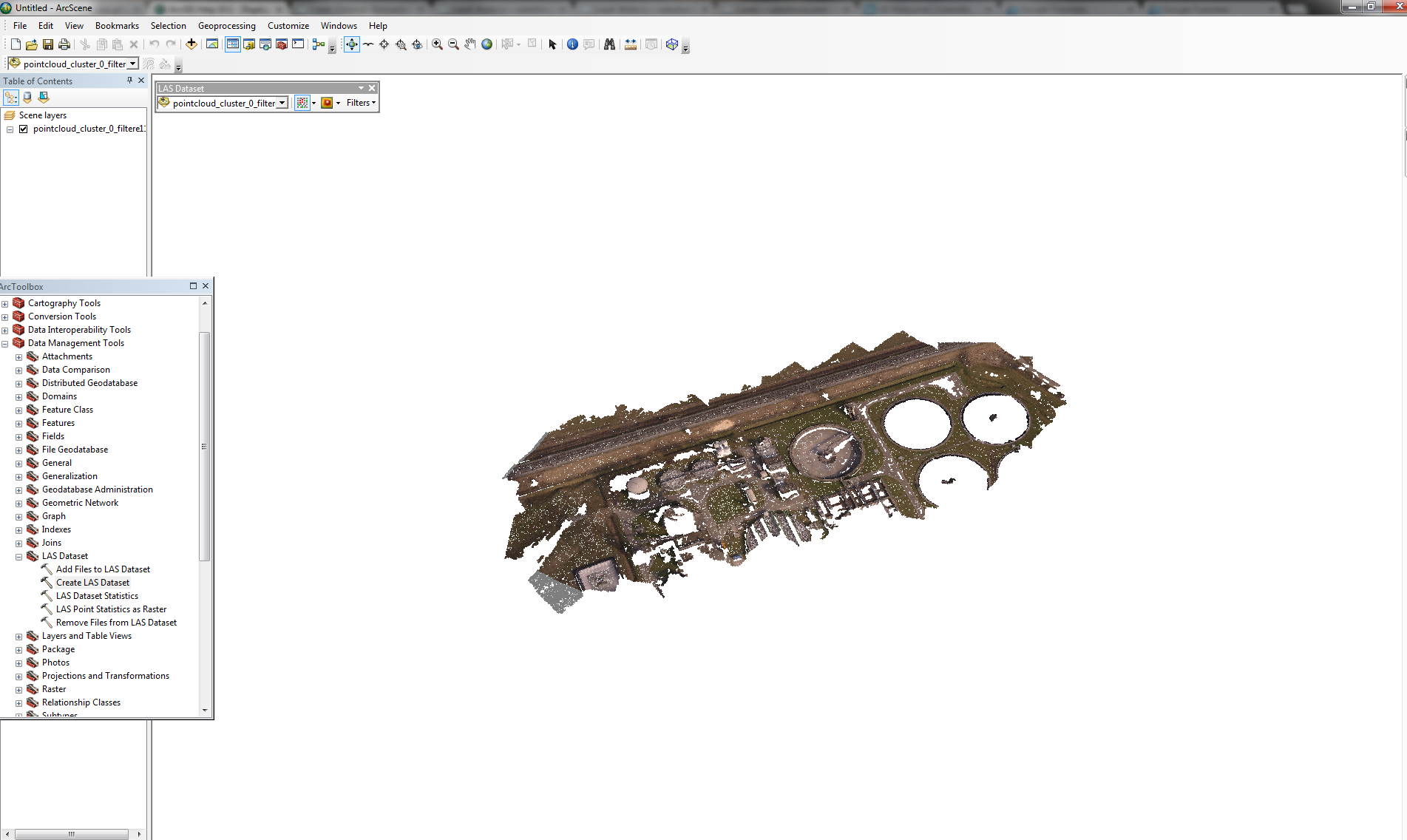Open the Customize menu

point(288,26)
